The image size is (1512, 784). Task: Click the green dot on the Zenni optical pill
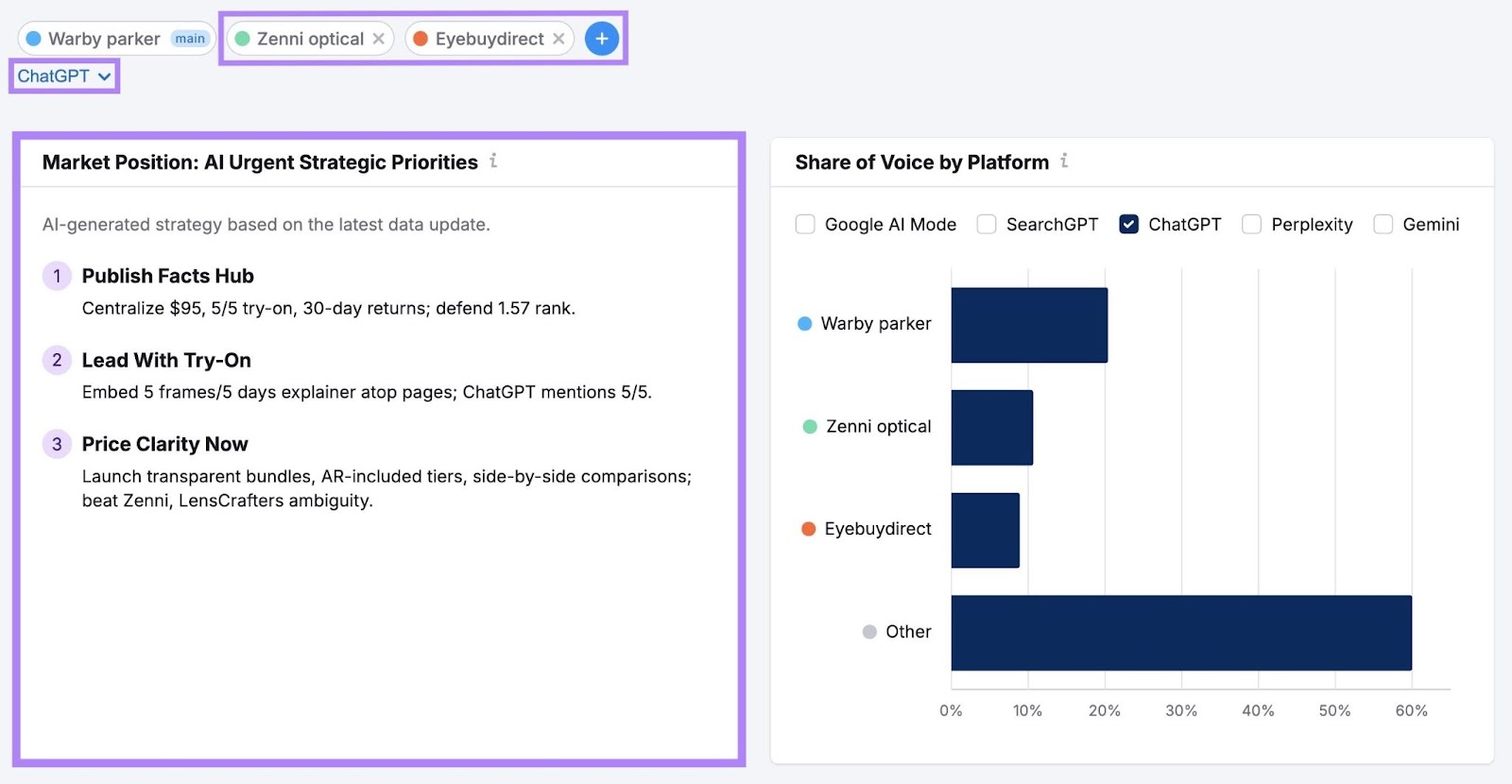tap(244, 39)
